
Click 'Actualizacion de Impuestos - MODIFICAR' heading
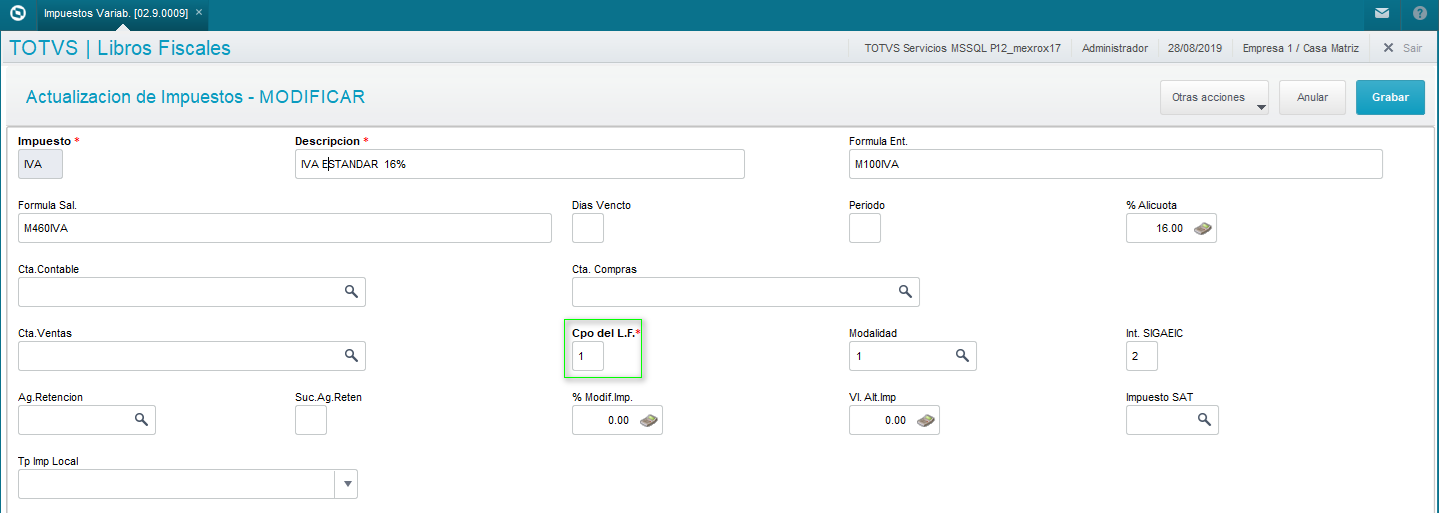[195, 97]
